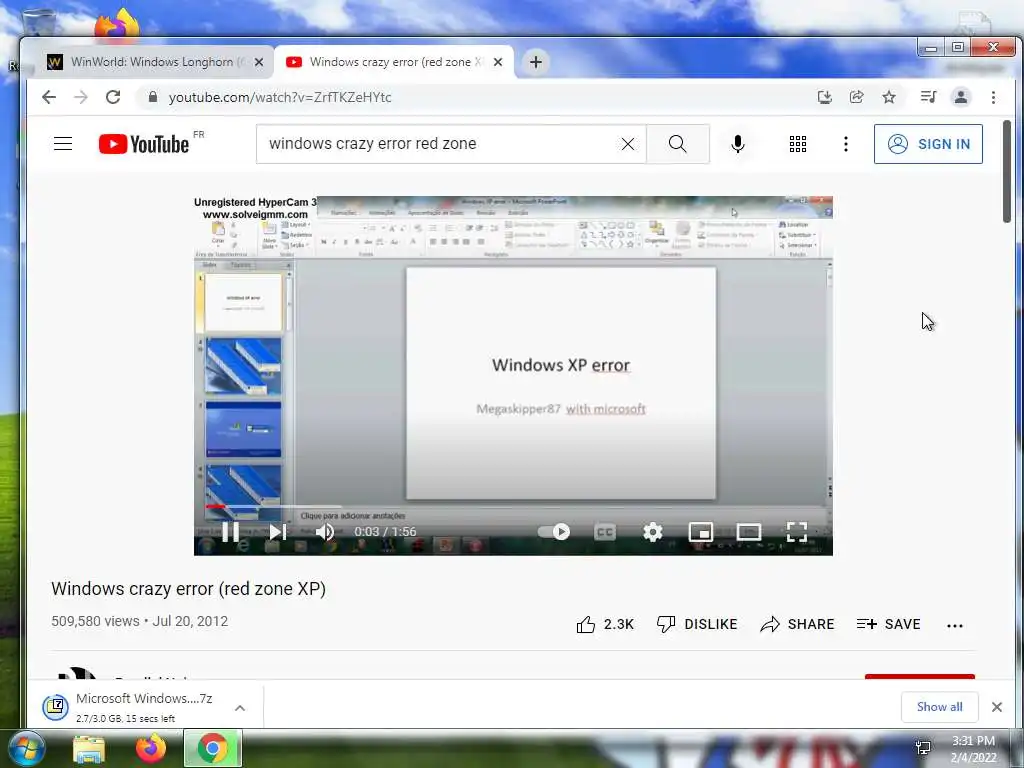This screenshot has height=768, width=1024.
Task: Click the address bar URL
Action: point(280,97)
